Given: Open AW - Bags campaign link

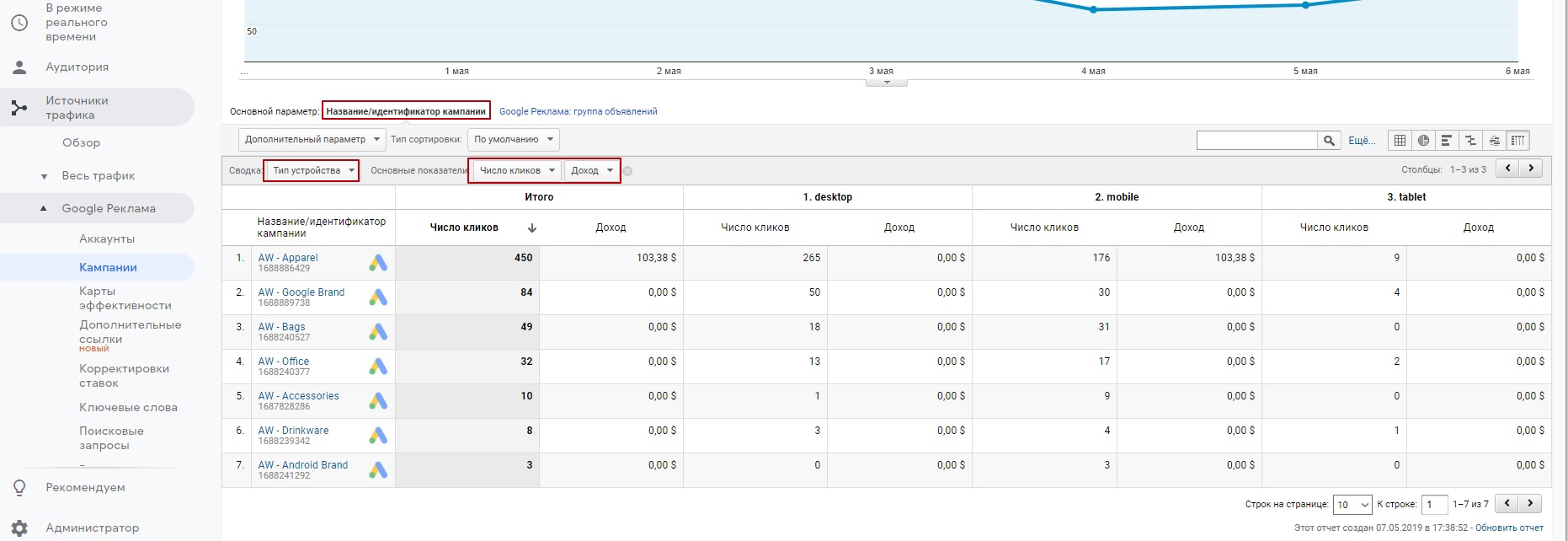Looking at the screenshot, I should [282, 327].
